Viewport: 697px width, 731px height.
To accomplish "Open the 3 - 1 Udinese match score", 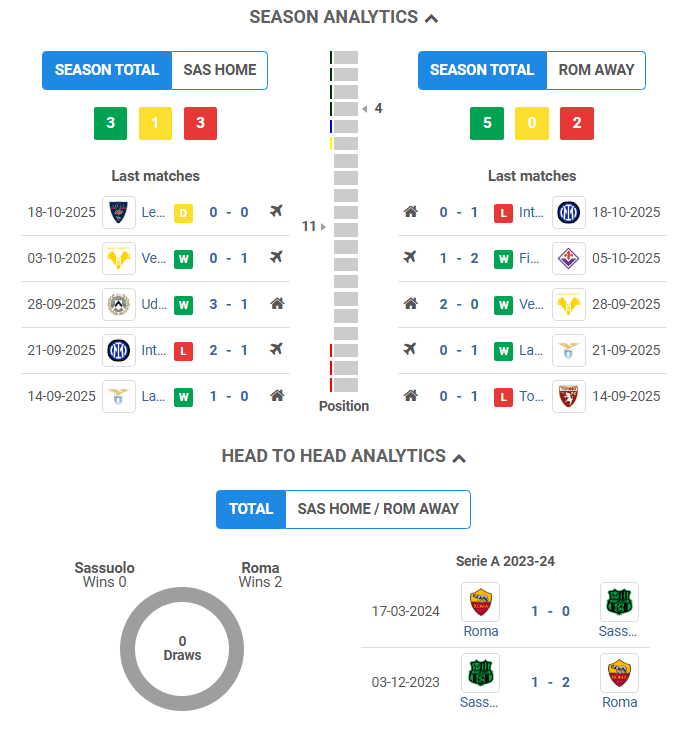I will tap(229, 304).
